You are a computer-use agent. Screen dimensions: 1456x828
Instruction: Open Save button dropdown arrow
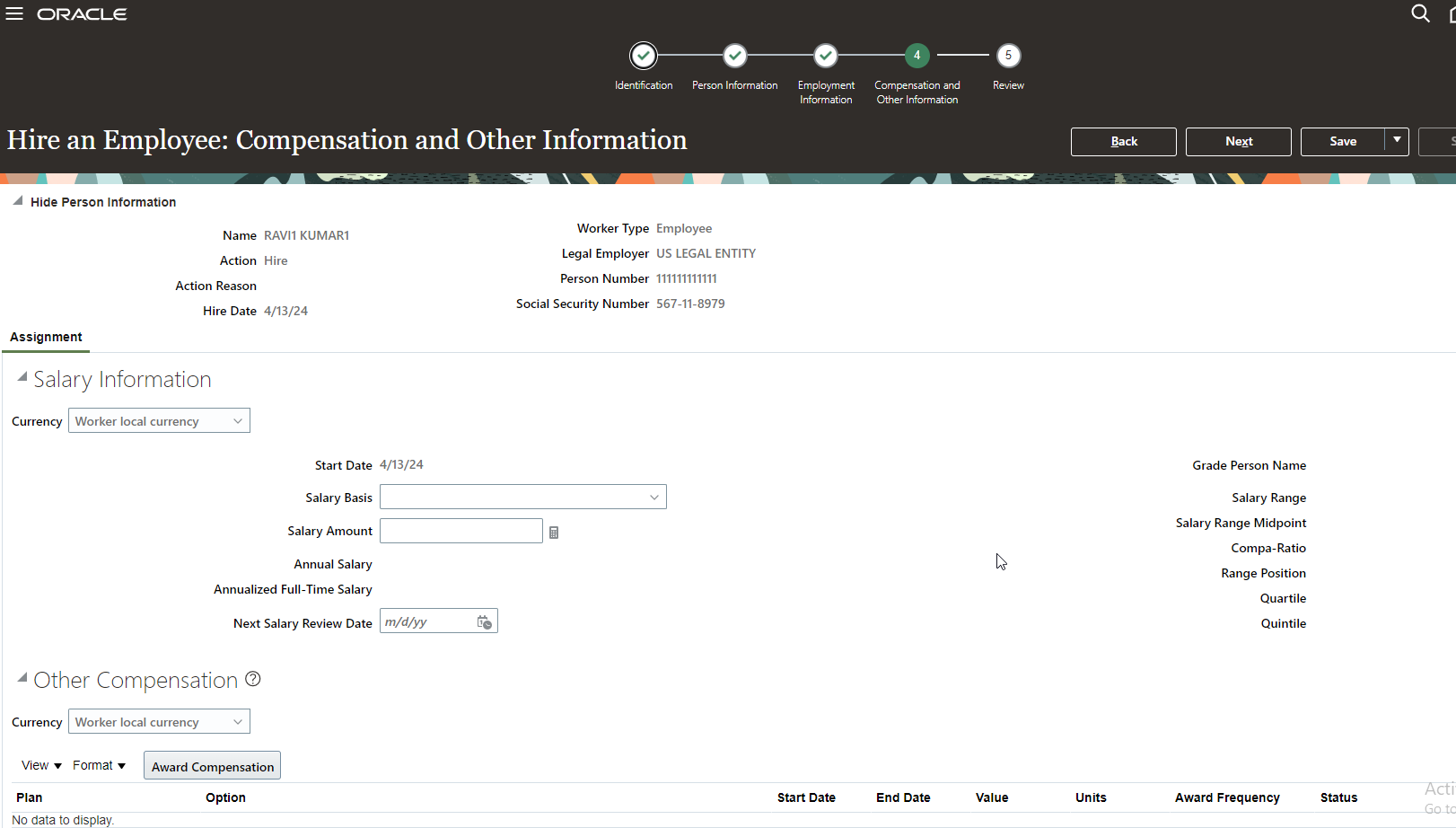(x=1397, y=141)
